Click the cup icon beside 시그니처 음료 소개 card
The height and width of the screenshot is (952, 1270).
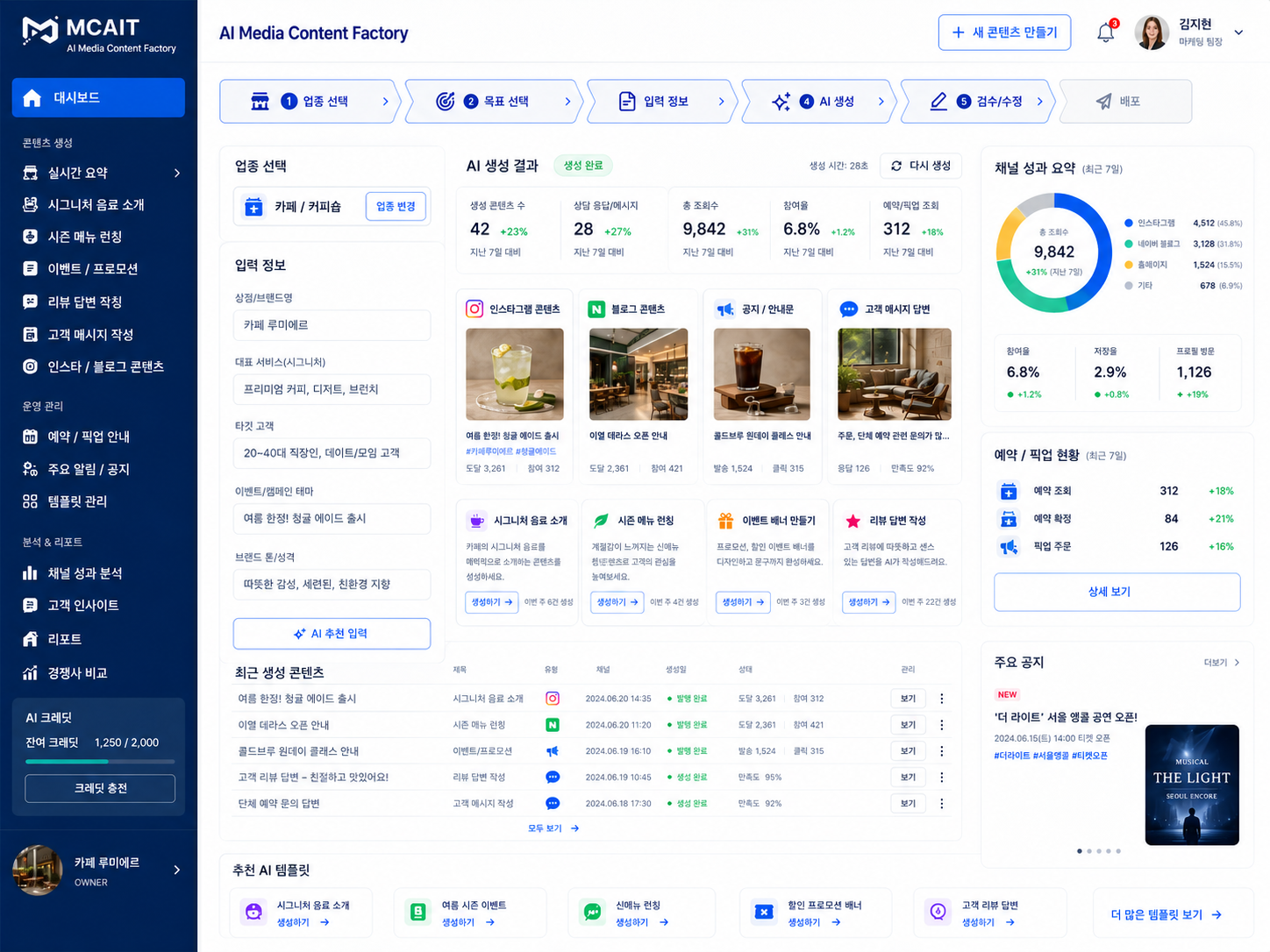pos(477,521)
